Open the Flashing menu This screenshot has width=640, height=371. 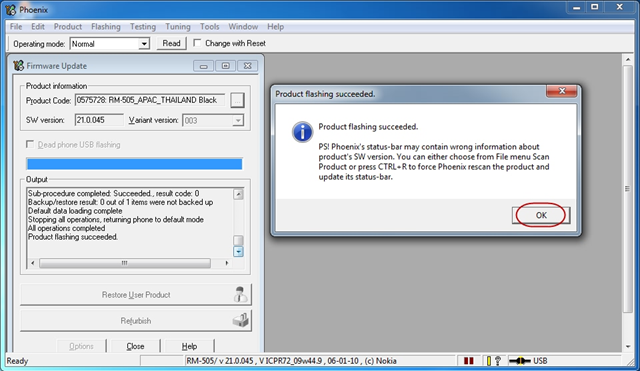(106, 27)
